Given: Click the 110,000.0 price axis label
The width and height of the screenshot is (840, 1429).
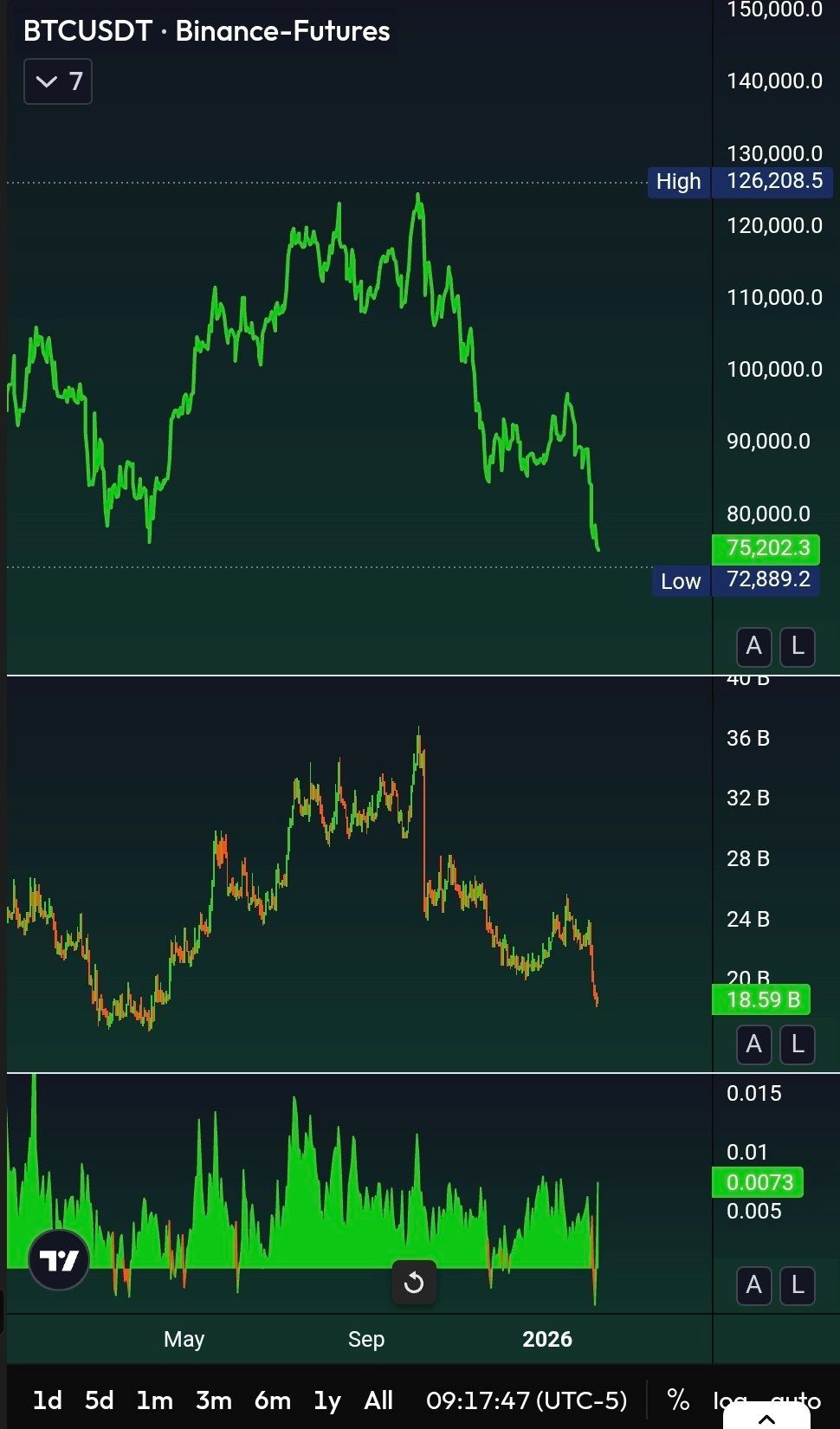Looking at the screenshot, I should pyautogui.click(x=774, y=297).
